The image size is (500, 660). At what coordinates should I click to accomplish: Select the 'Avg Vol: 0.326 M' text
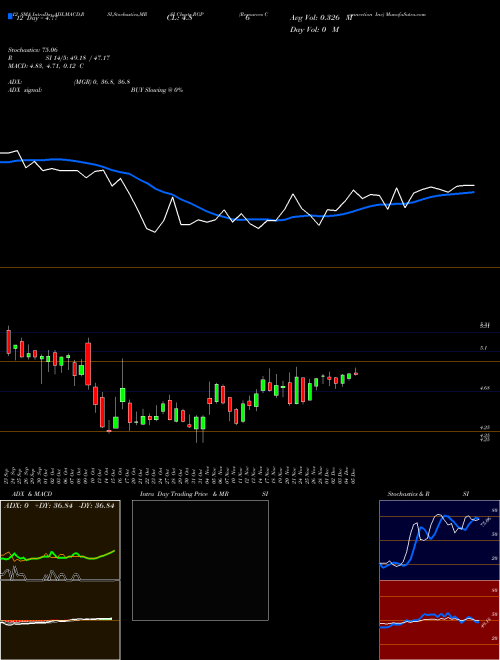[321, 18]
